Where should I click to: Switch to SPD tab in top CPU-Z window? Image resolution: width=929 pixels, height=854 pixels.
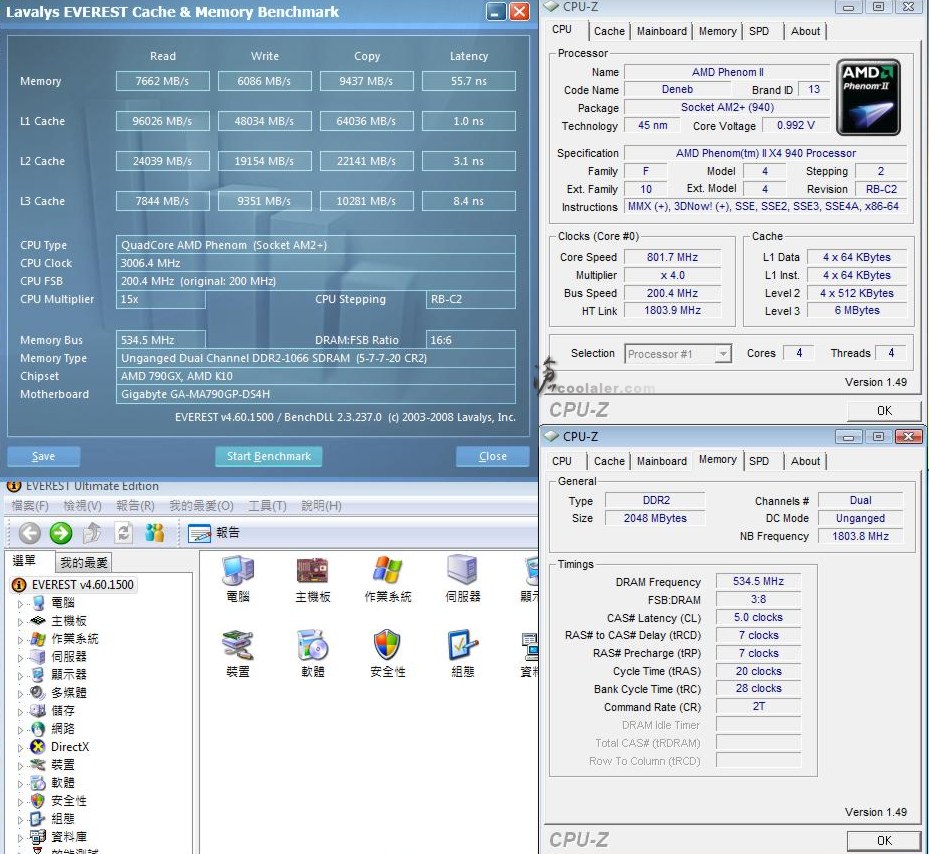pos(759,31)
